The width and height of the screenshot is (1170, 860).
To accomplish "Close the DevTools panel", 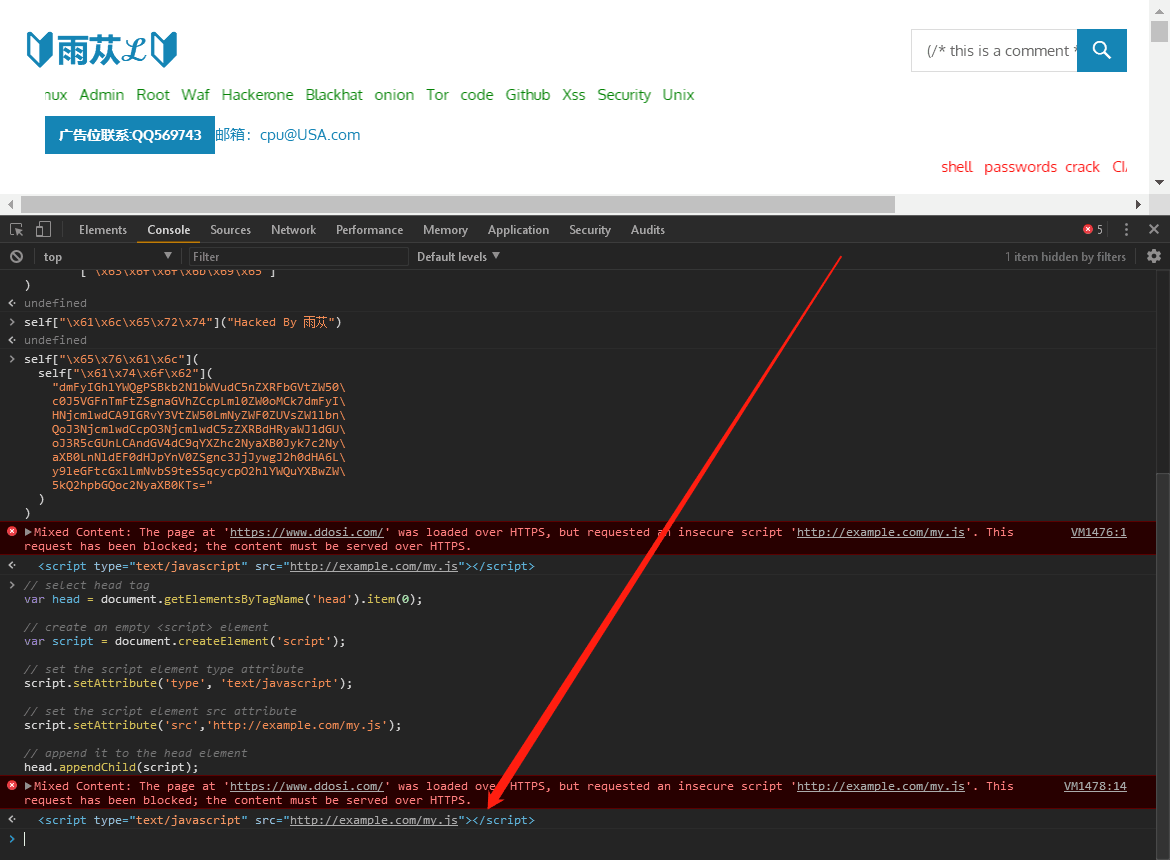I will [1154, 230].
